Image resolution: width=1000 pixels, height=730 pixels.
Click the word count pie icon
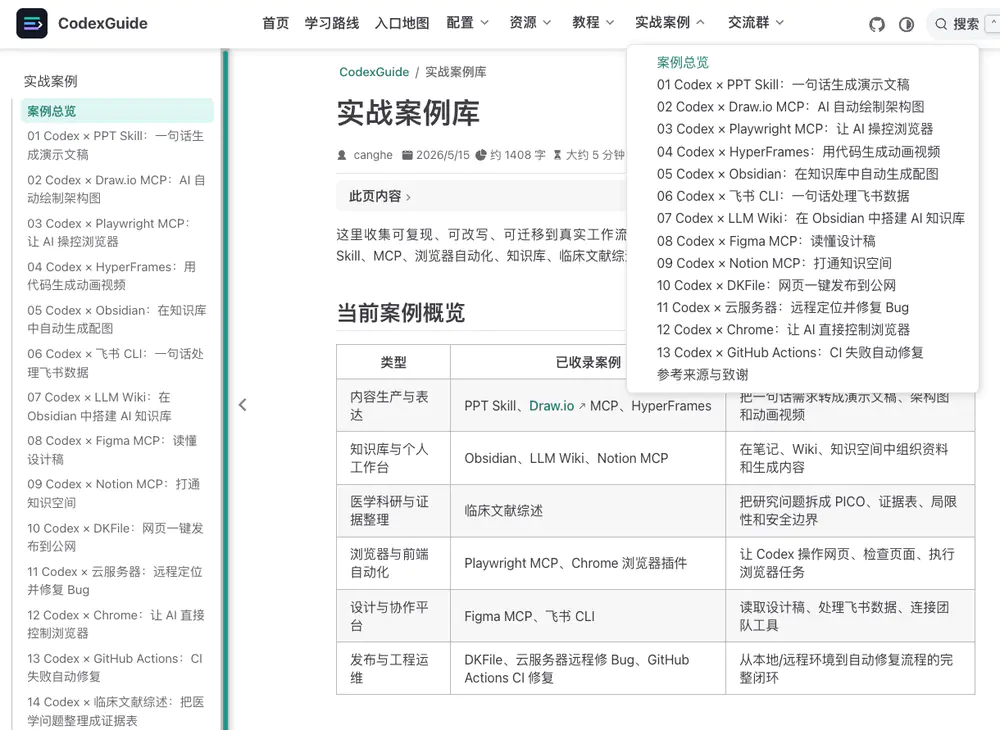click(x=481, y=155)
